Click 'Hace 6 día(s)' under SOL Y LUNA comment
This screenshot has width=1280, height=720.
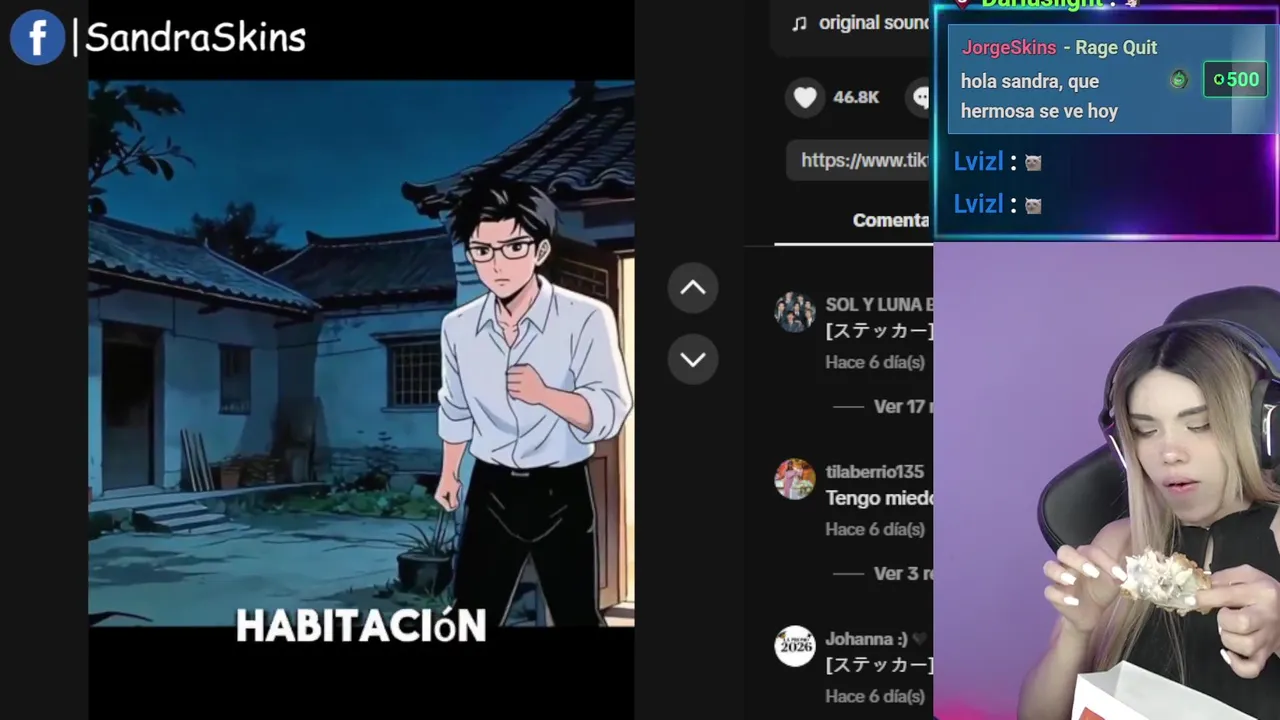tap(875, 362)
